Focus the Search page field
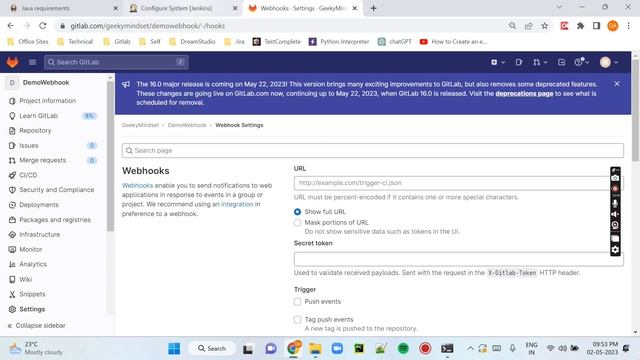The width and height of the screenshot is (640, 360). pyautogui.click(x=373, y=151)
